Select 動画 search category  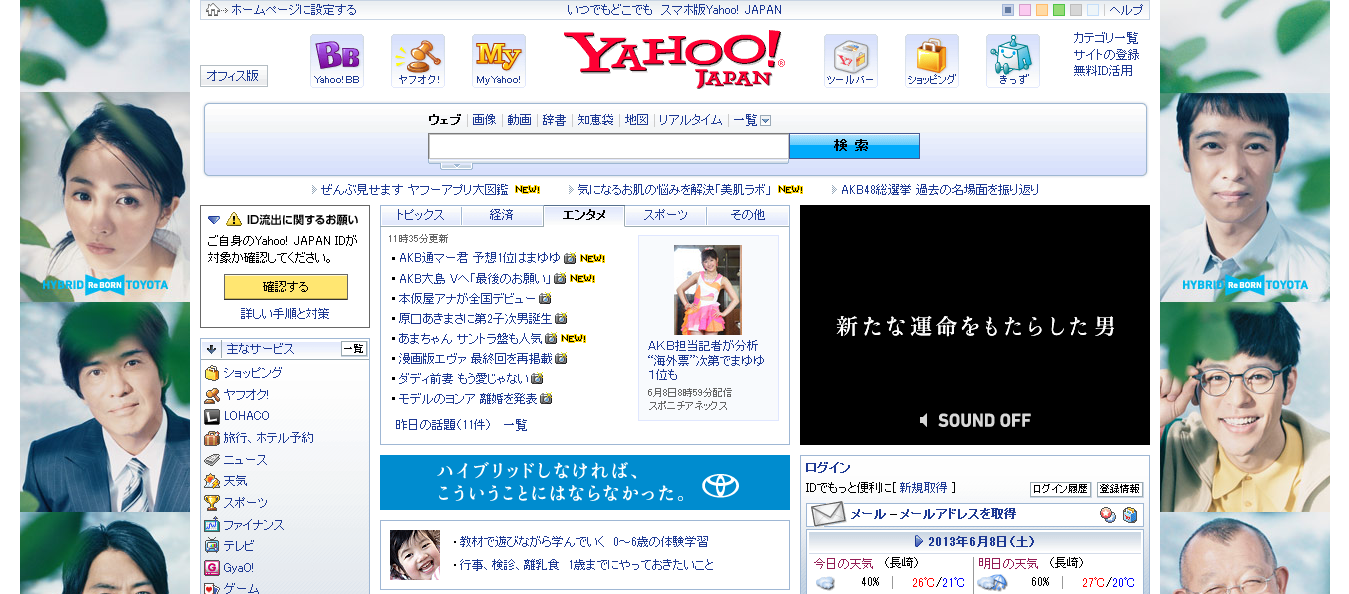click(x=519, y=120)
